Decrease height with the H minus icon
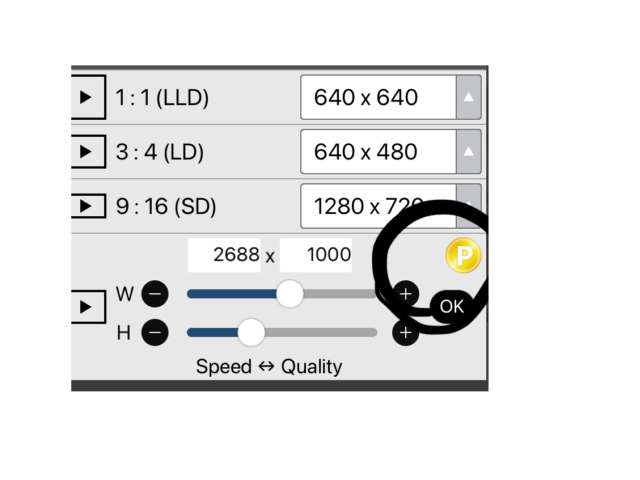Viewport: 640px width, 480px height. coord(155,333)
